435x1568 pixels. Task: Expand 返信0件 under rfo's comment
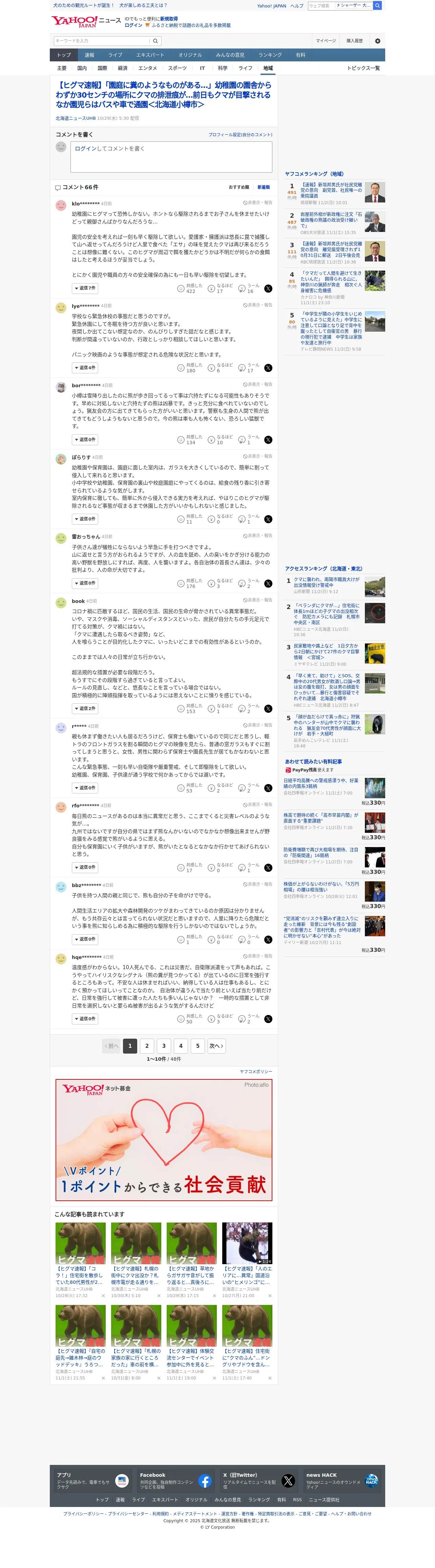(x=85, y=868)
